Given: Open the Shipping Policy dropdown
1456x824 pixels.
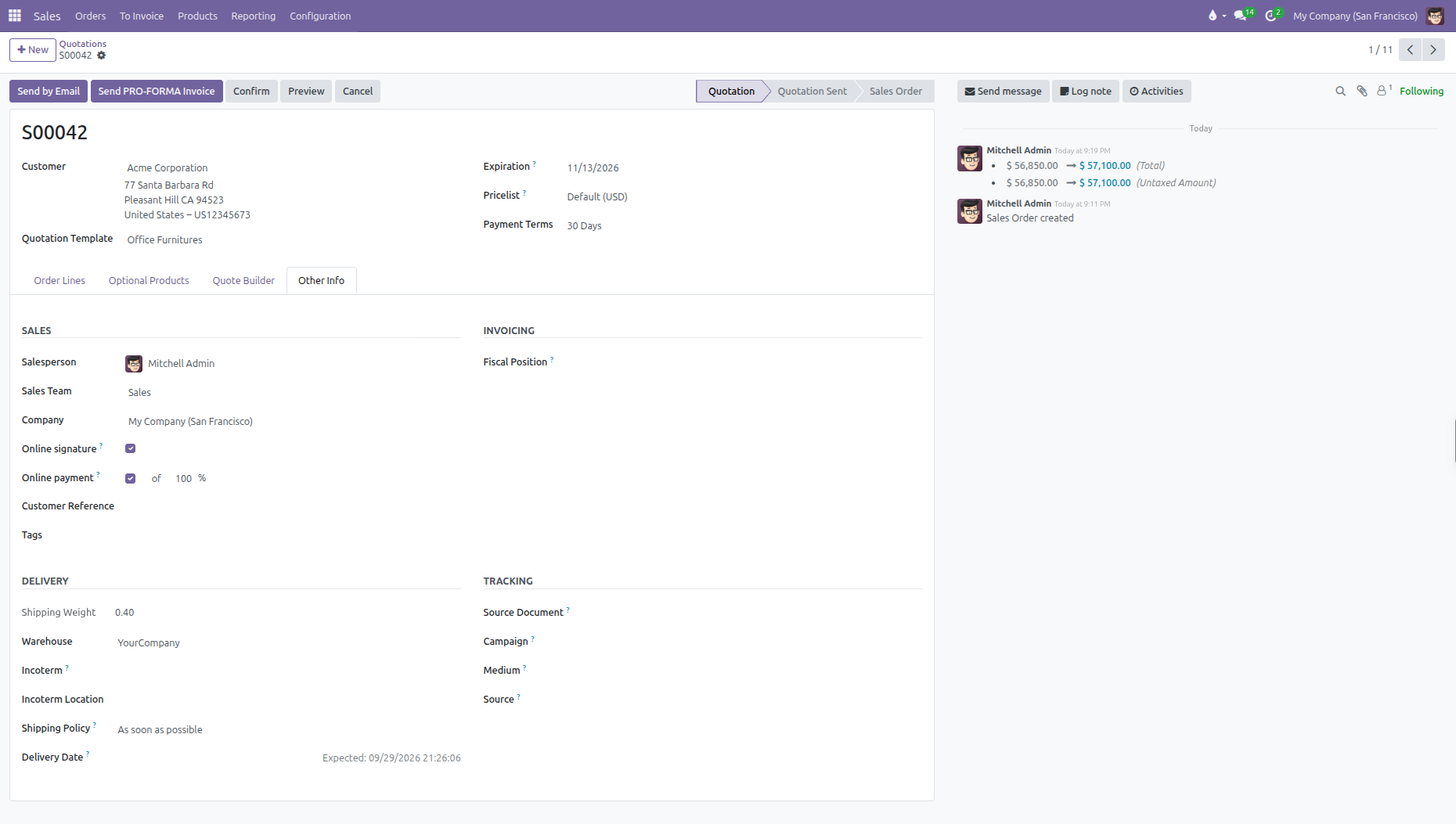Looking at the screenshot, I should click(288, 730).
